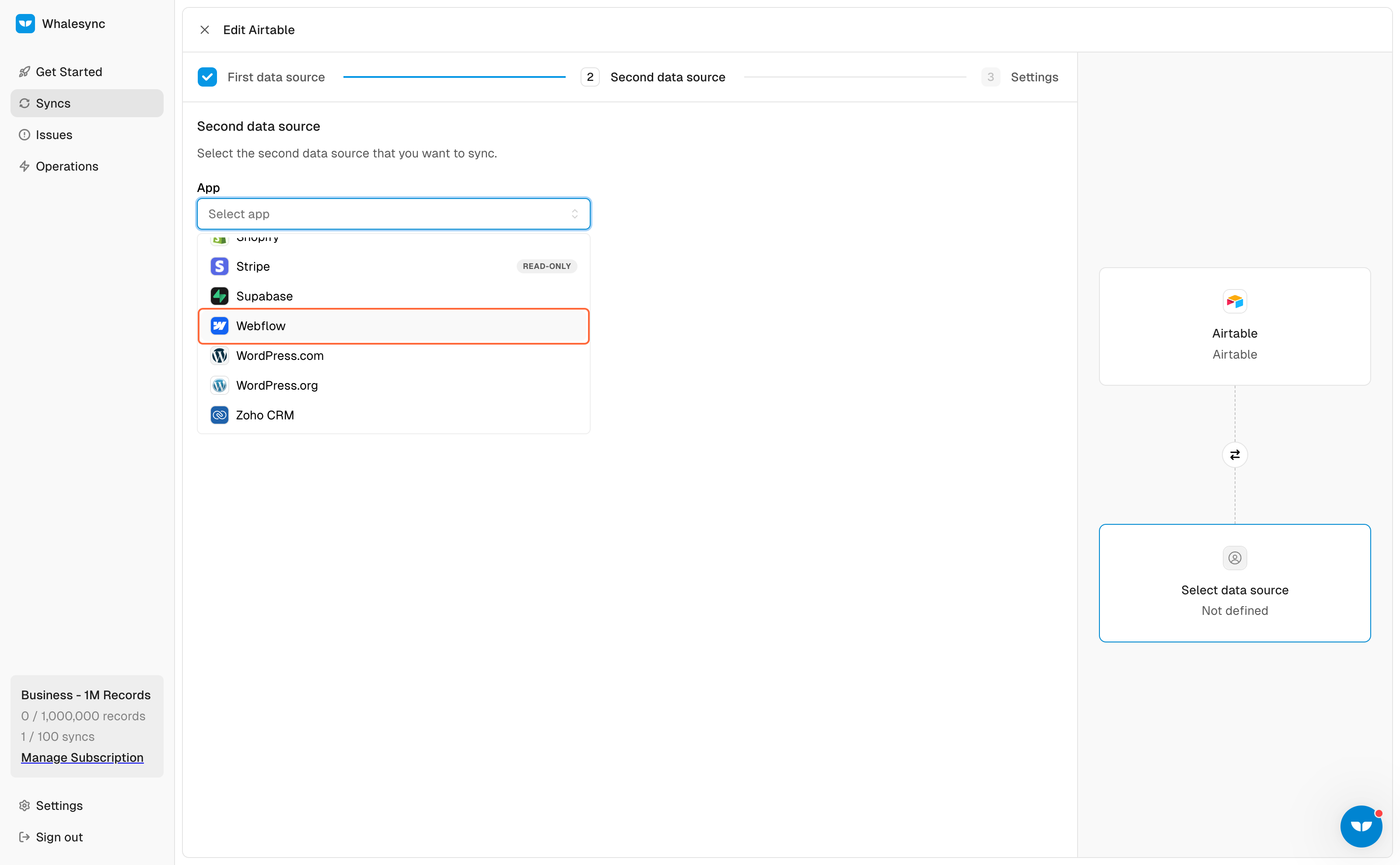This screenshot has width=1400, height=865.
Task: Click the placeholder icon in Select data source card
Action: click(x=1235, y=558)
